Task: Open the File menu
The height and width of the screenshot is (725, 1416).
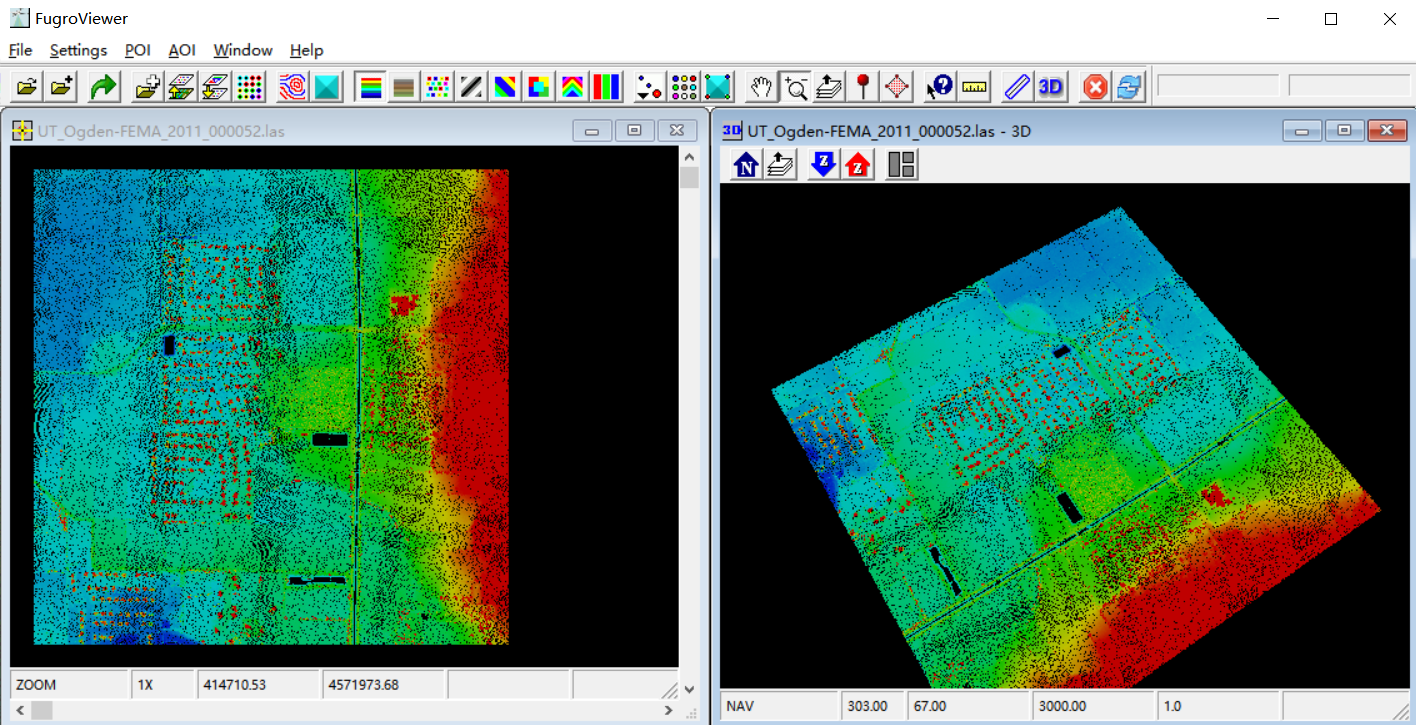Action: (x=20, y=50)
